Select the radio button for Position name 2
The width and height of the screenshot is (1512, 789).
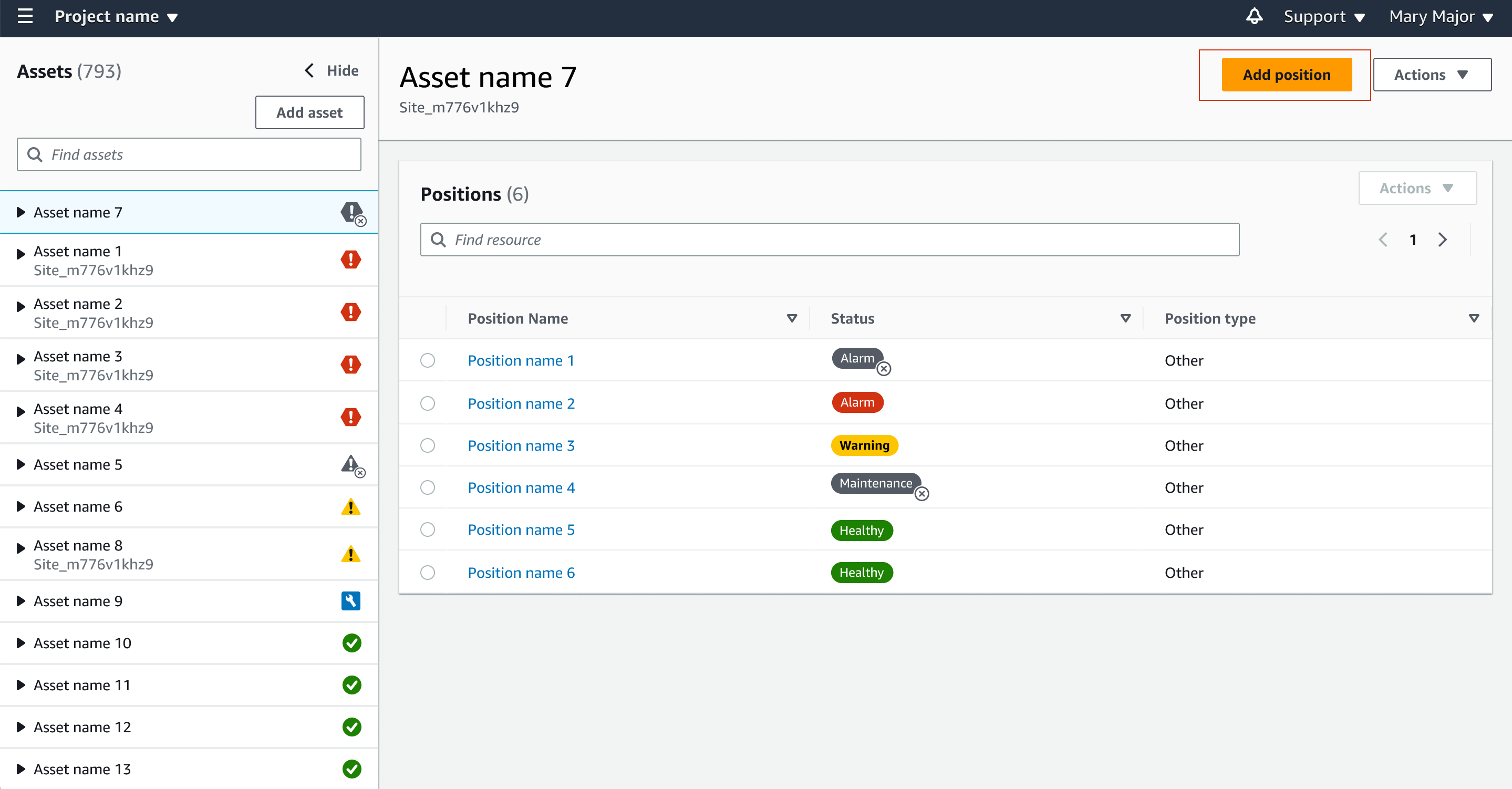pyautogui.click(x=427, y=403)
